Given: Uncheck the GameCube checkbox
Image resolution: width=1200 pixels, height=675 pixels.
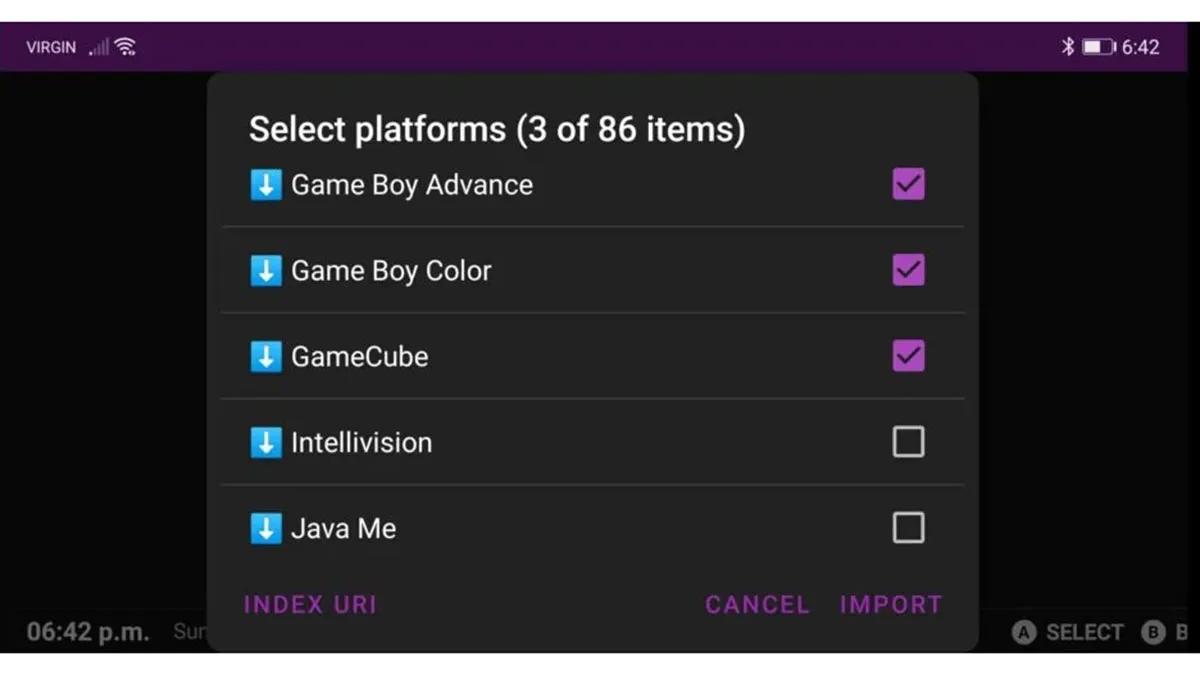Looking at the screenshot, I should [908, 356].
